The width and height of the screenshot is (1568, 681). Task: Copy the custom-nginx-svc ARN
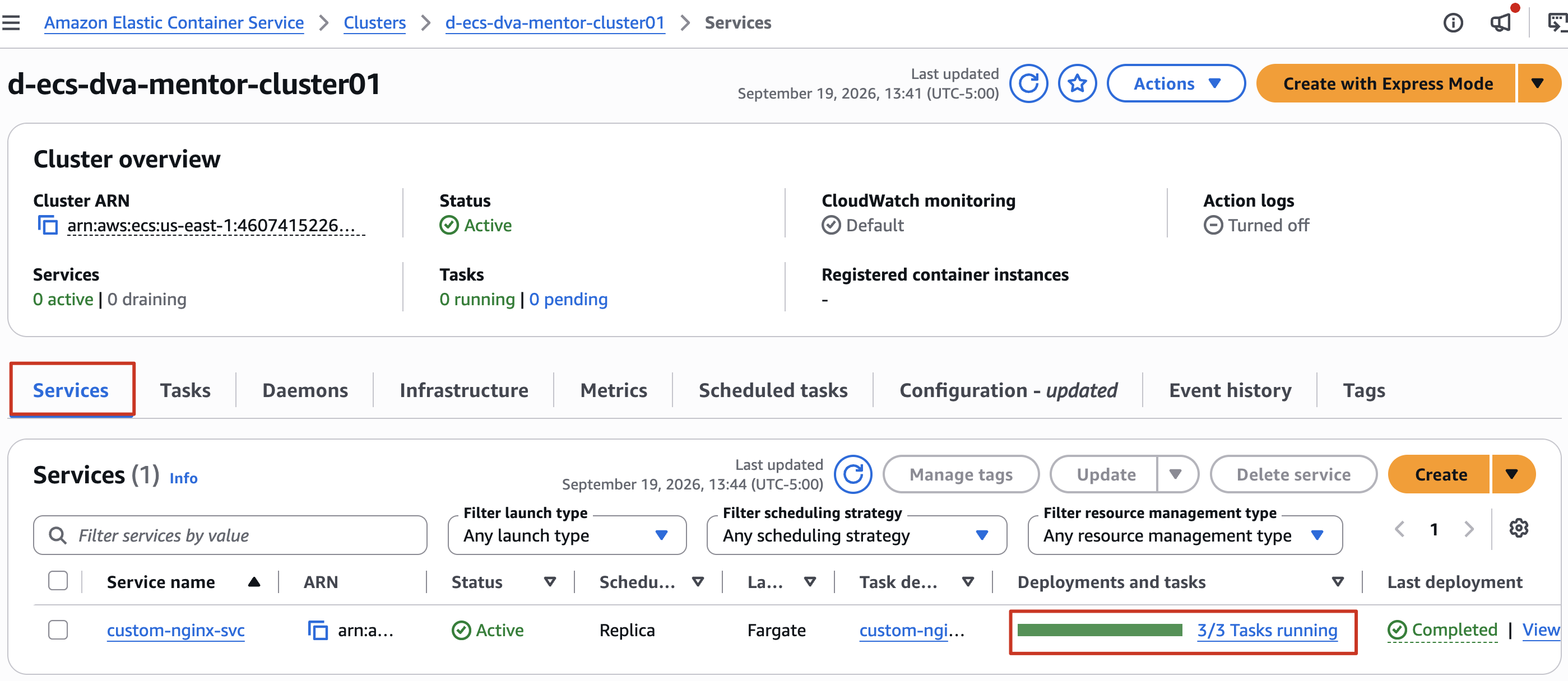pyautogui.click(x=317, y=630)
